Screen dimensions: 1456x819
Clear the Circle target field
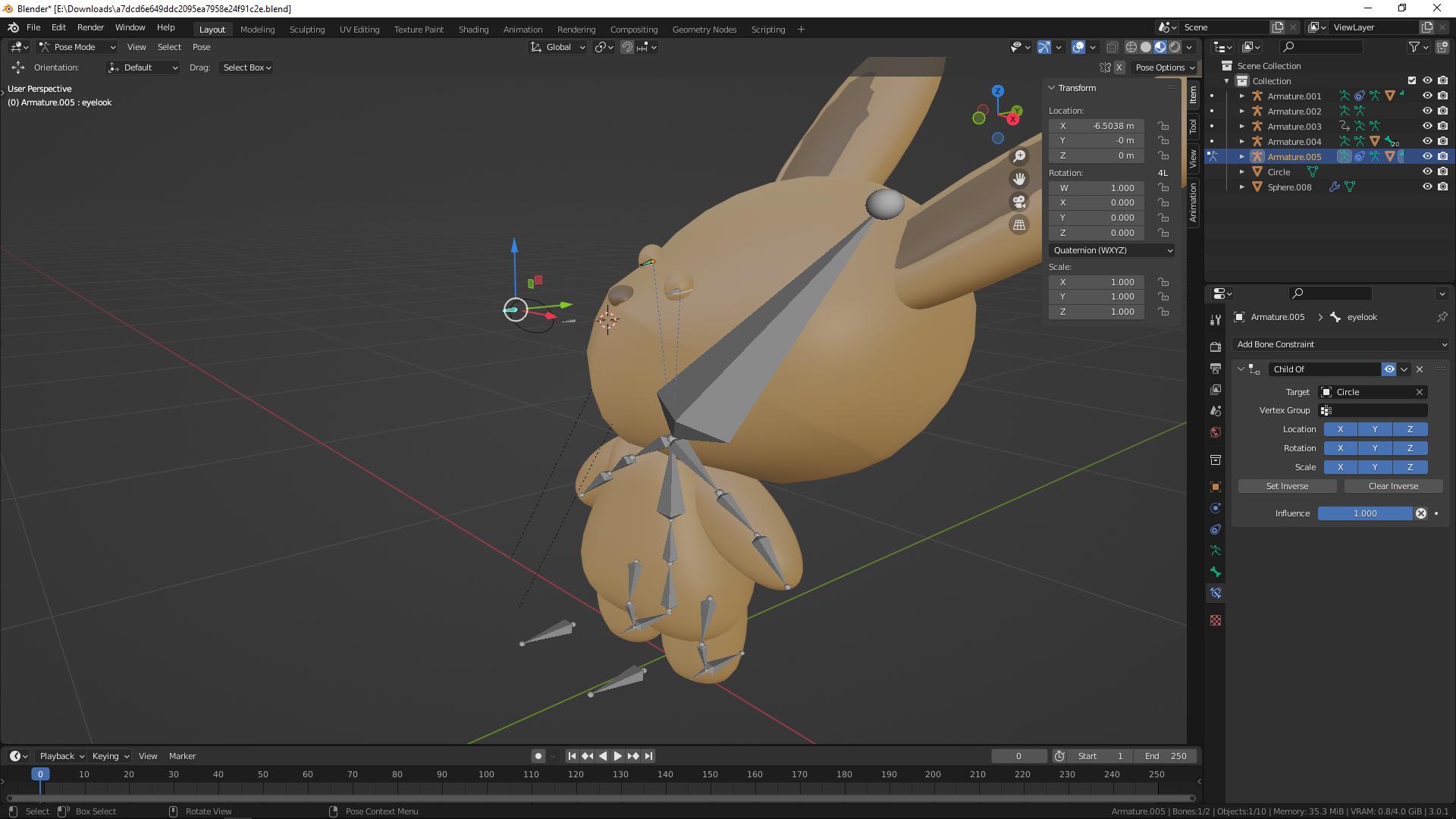click(1419, 392)
